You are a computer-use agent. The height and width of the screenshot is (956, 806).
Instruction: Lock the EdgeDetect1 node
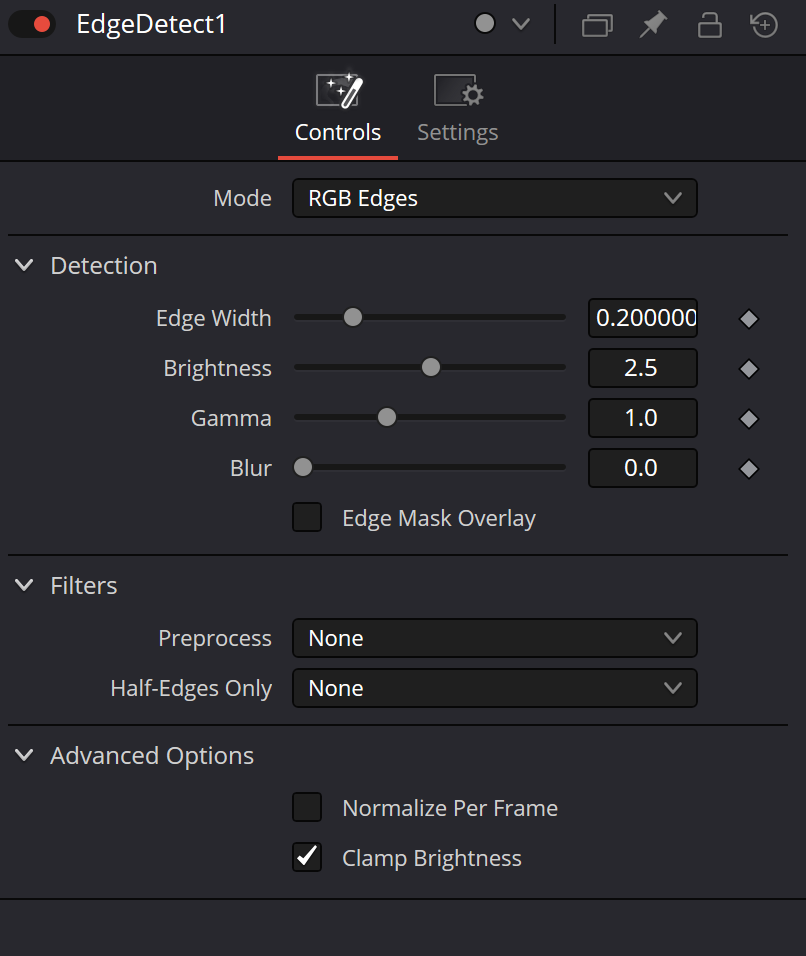[709, 26]
